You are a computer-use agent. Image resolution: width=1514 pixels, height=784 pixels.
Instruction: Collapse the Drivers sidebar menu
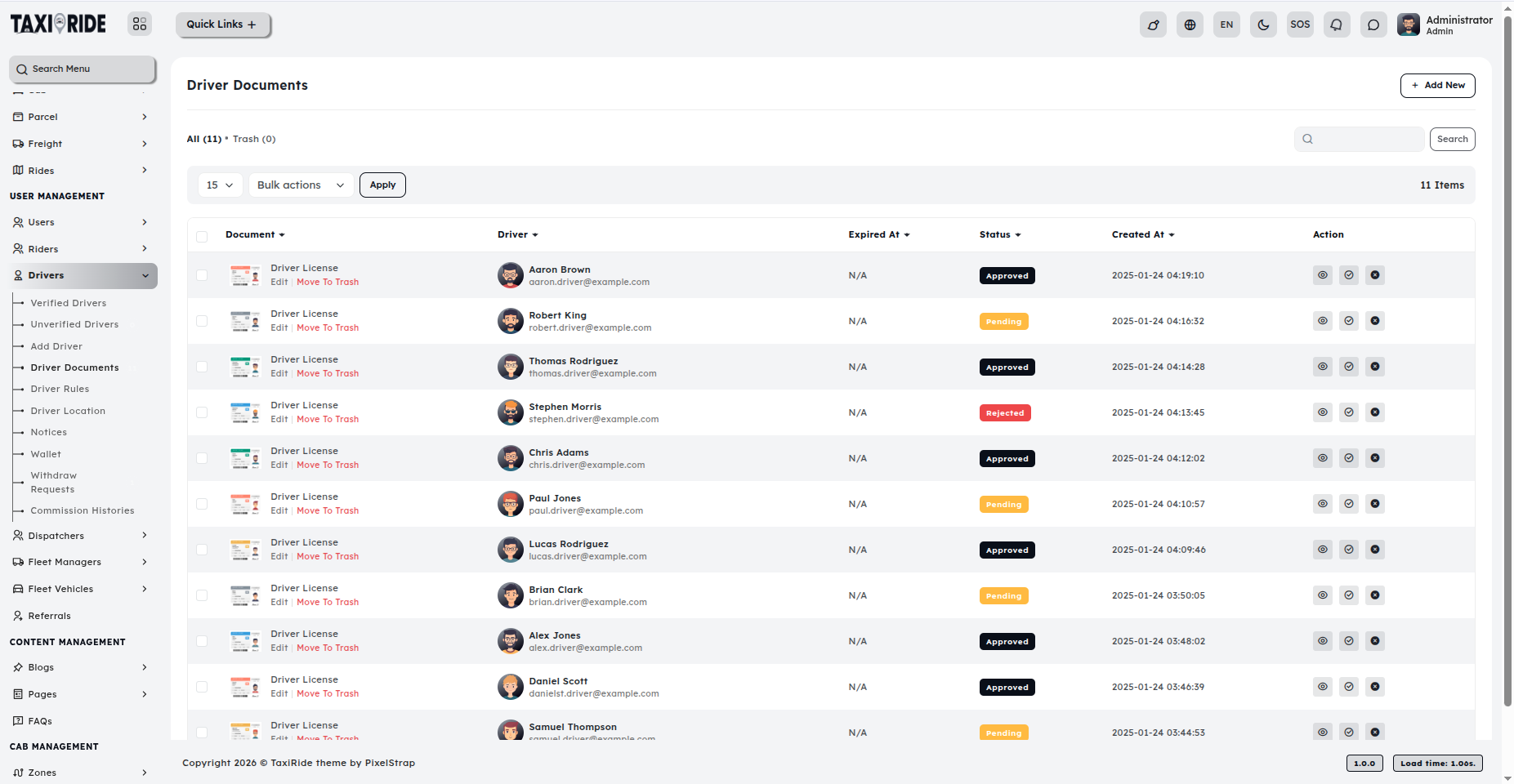(83, 275)
